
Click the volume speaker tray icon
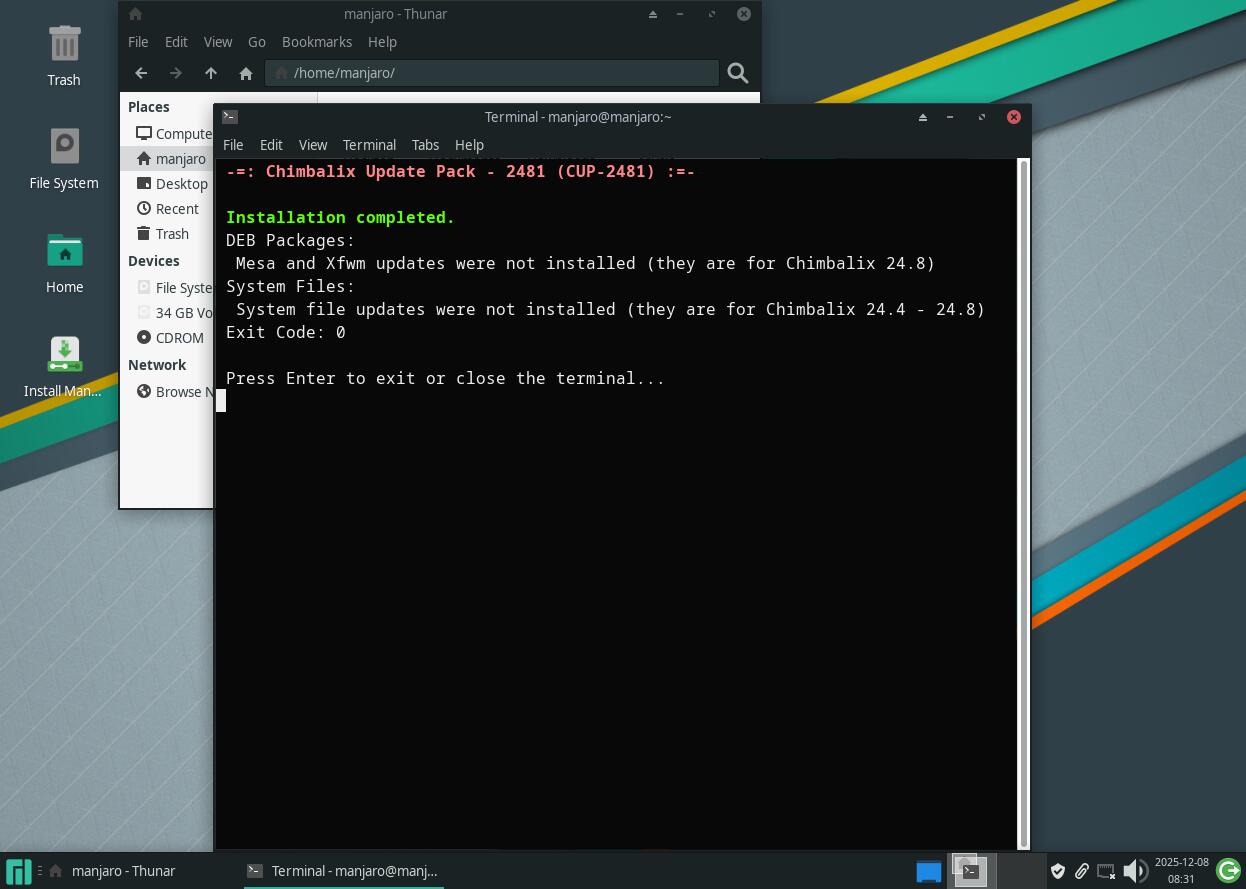(x=1135, y=871)
